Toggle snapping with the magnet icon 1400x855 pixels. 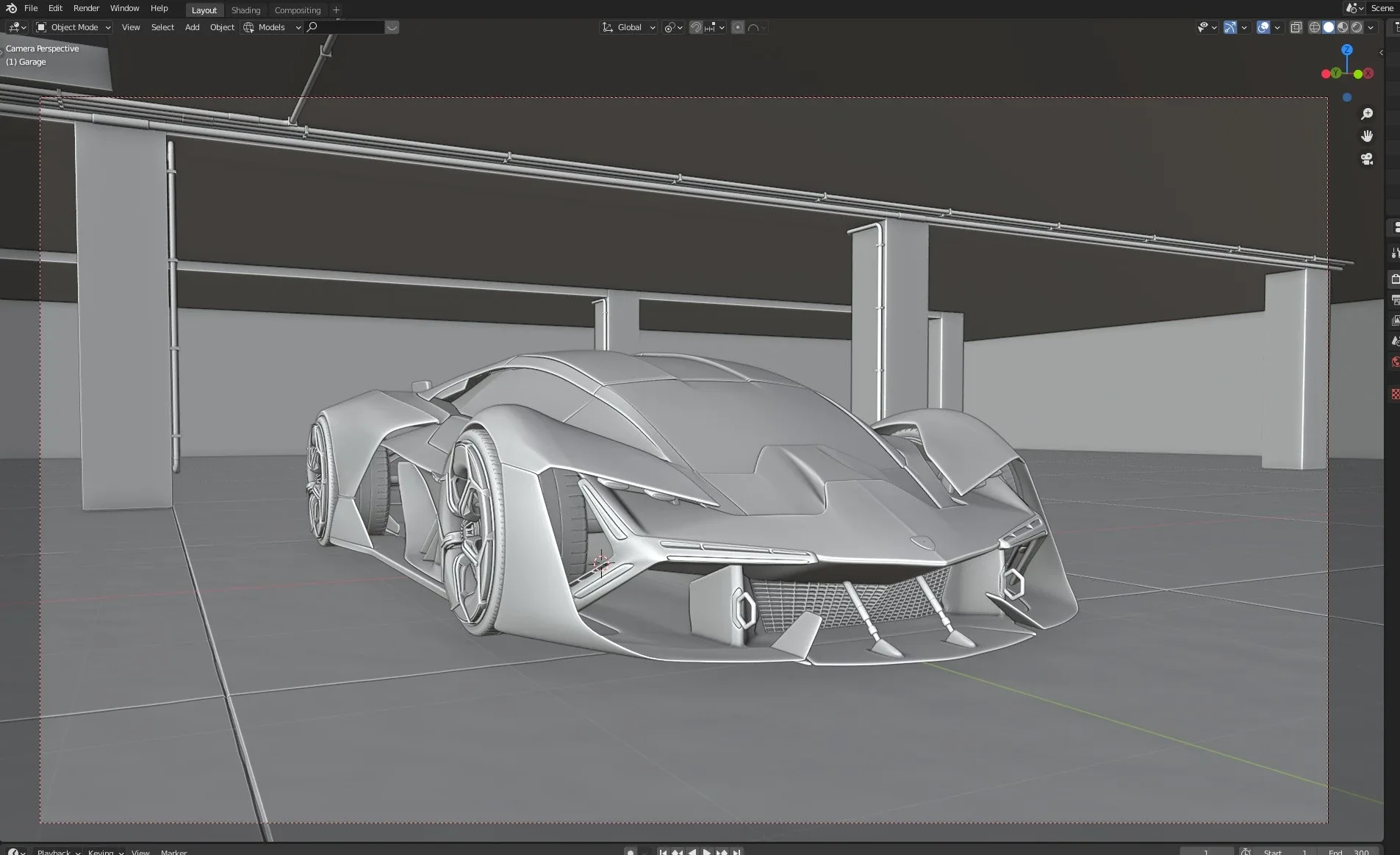coord(694,27)
